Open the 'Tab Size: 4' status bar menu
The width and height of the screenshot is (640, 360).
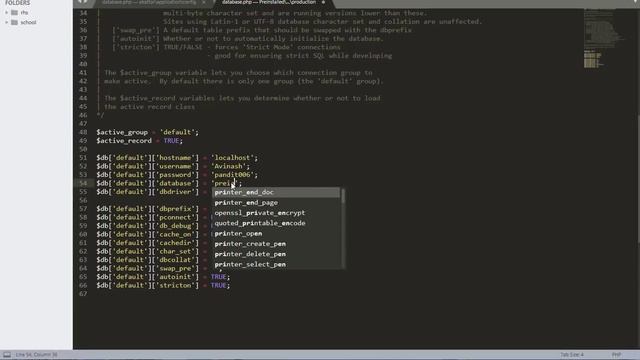click(572, 355)
